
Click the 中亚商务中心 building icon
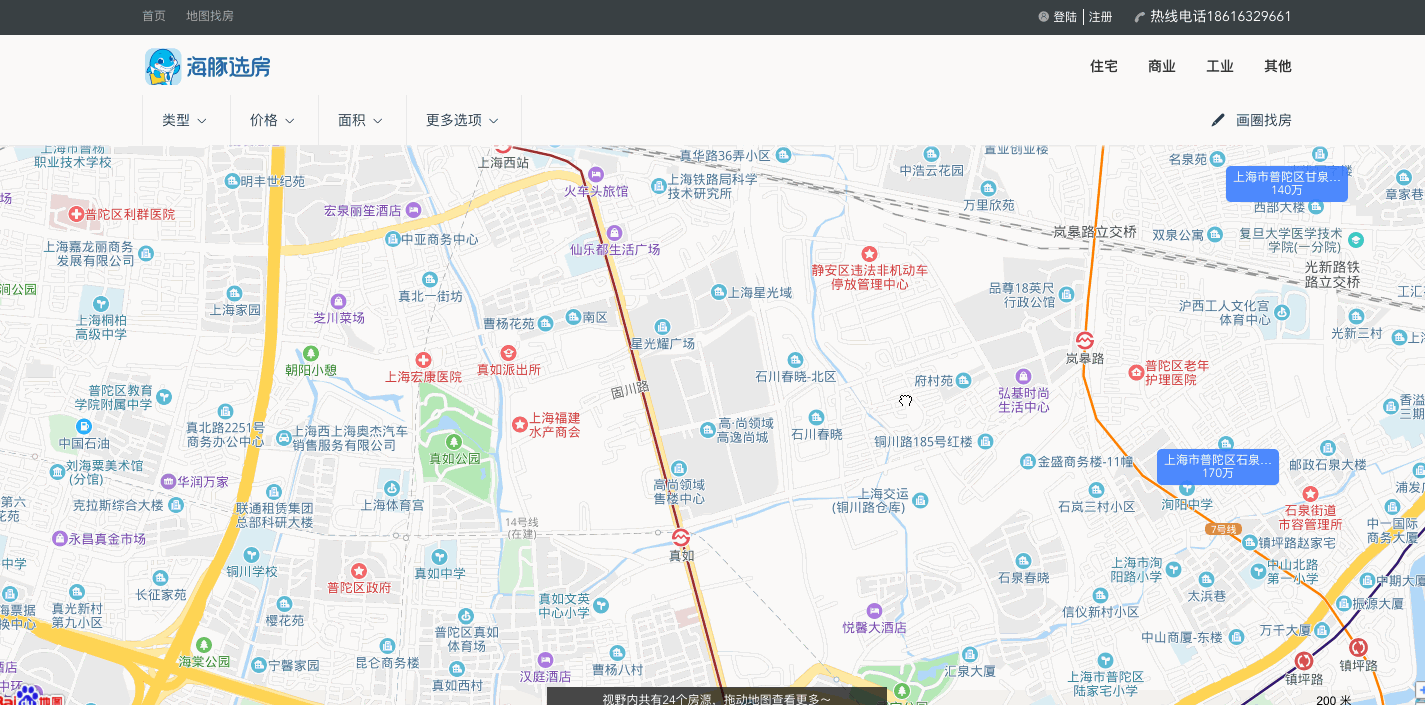click(x=392, y=240)
